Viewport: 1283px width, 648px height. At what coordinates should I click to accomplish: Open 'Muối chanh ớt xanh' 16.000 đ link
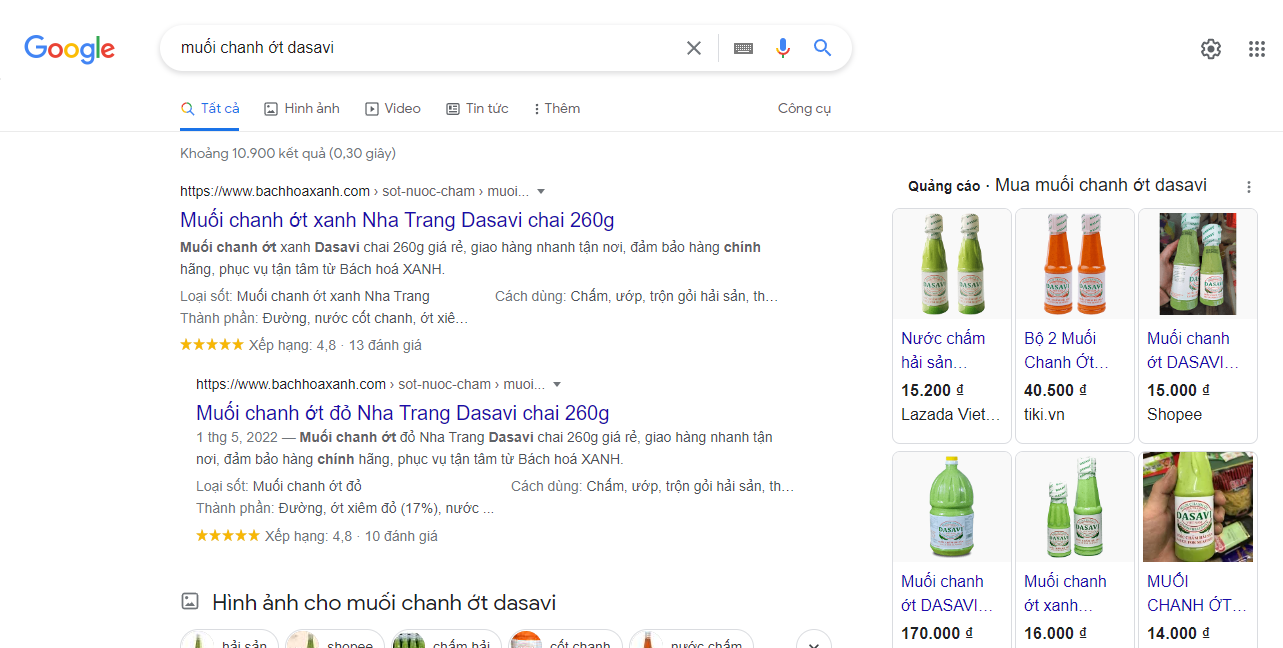tap(1065, 593)
